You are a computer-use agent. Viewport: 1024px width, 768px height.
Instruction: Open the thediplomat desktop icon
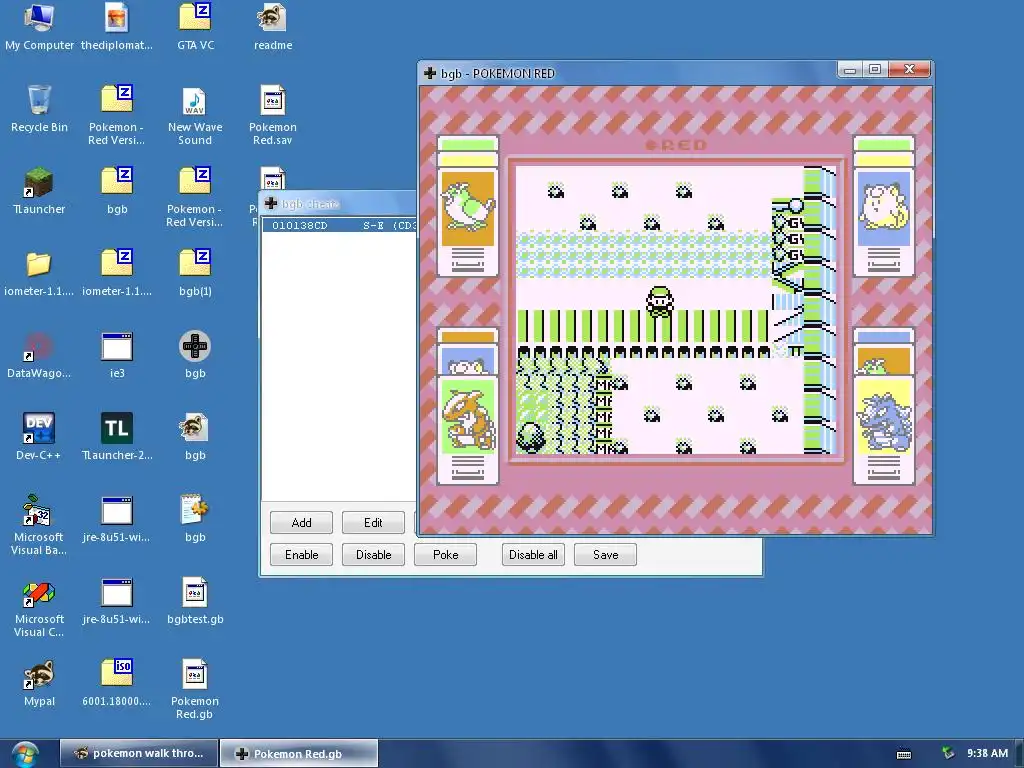point(117,26)
